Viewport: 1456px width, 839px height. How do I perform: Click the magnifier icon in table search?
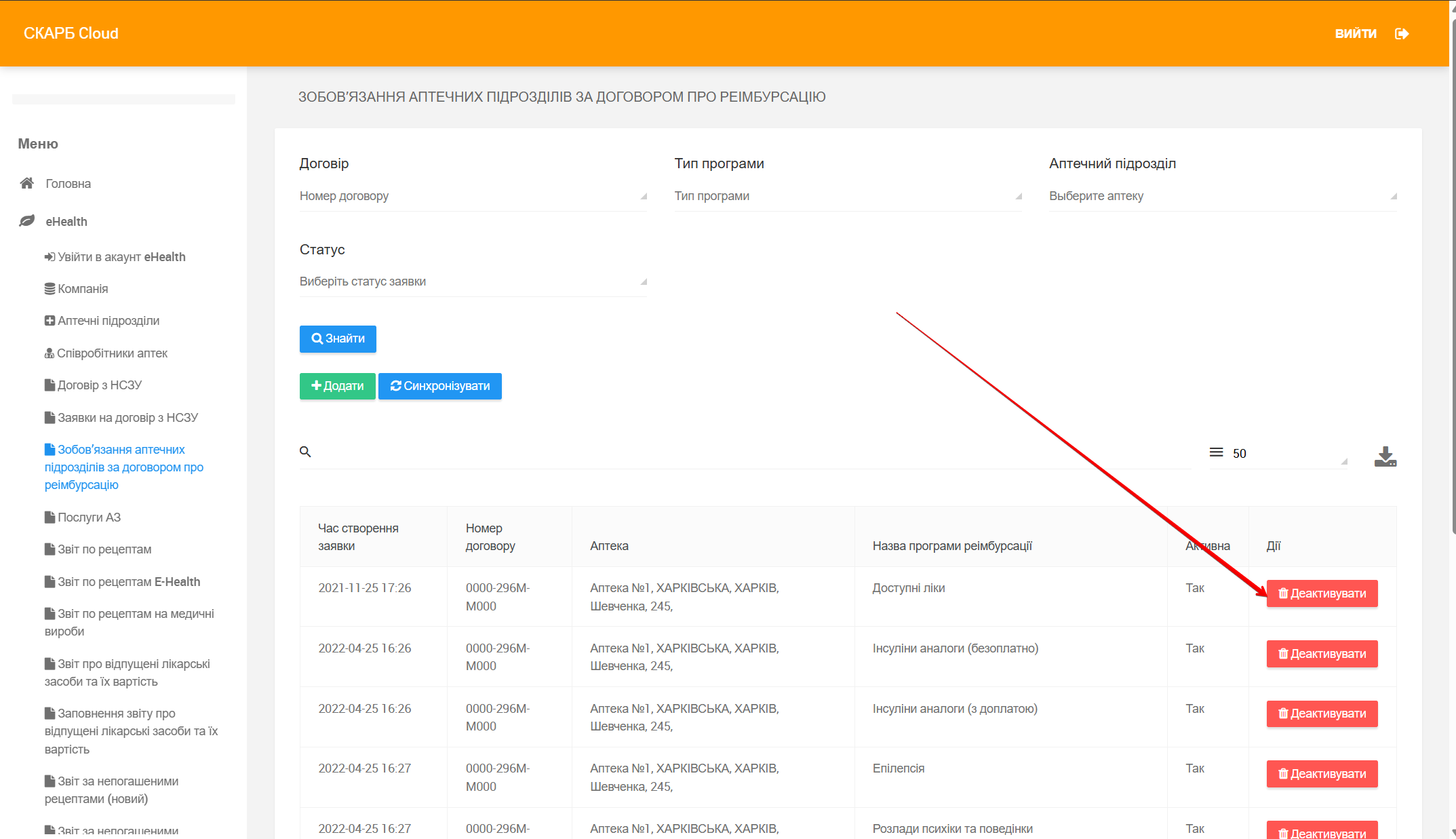point(305,452)
